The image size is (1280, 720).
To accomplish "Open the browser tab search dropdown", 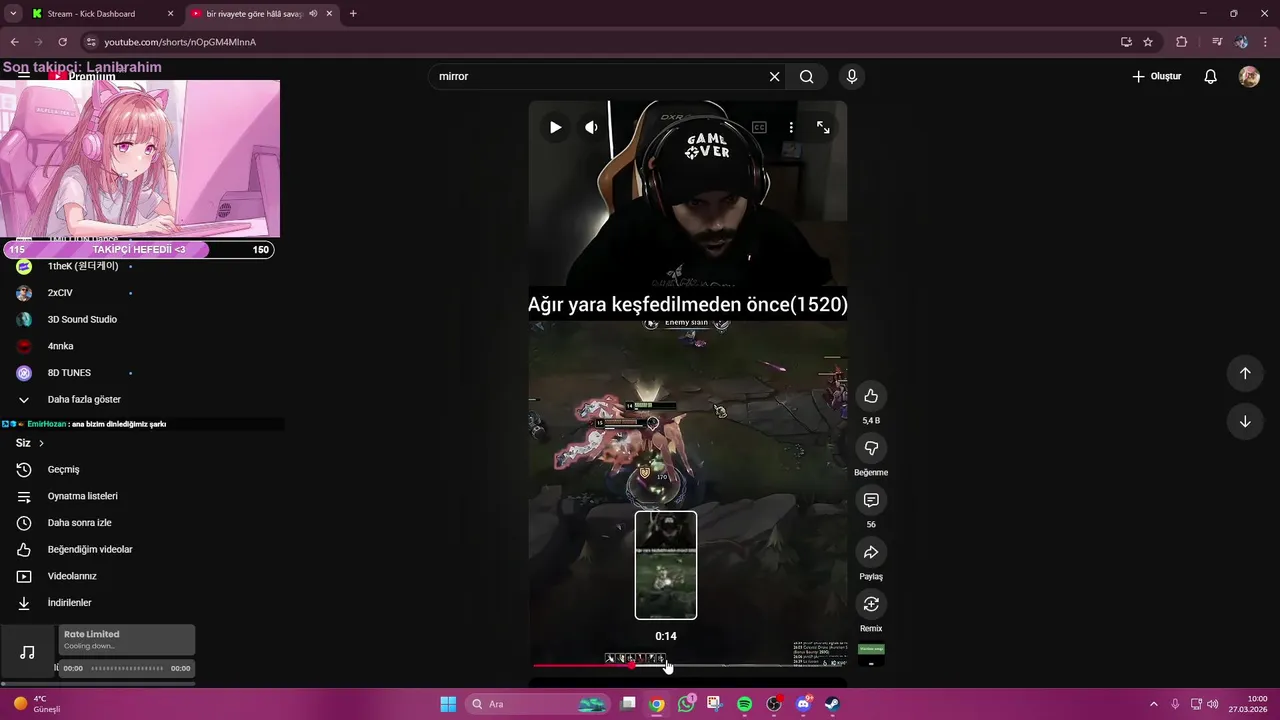I will coord(13,14).
